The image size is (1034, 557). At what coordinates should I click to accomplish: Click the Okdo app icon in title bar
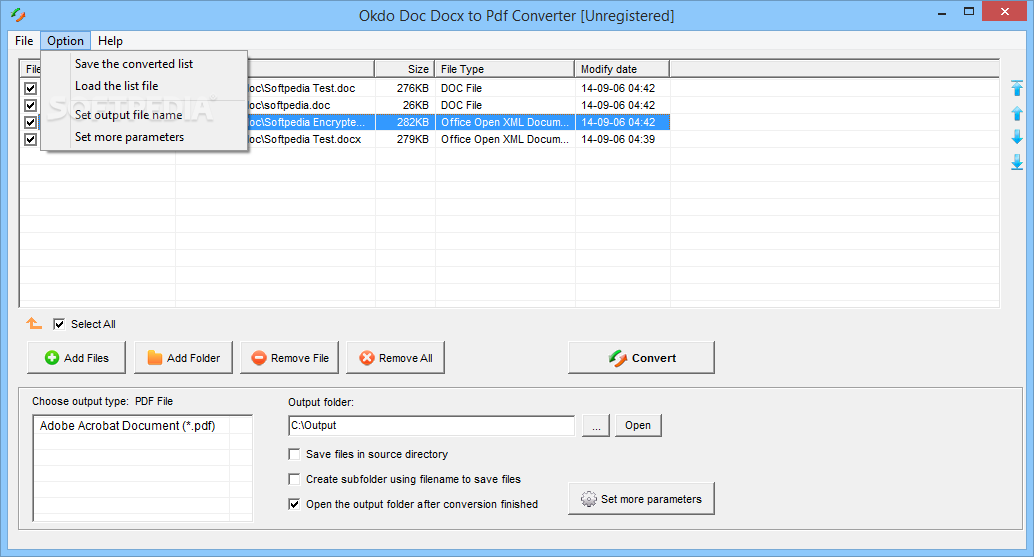click(x=18, y=15)
